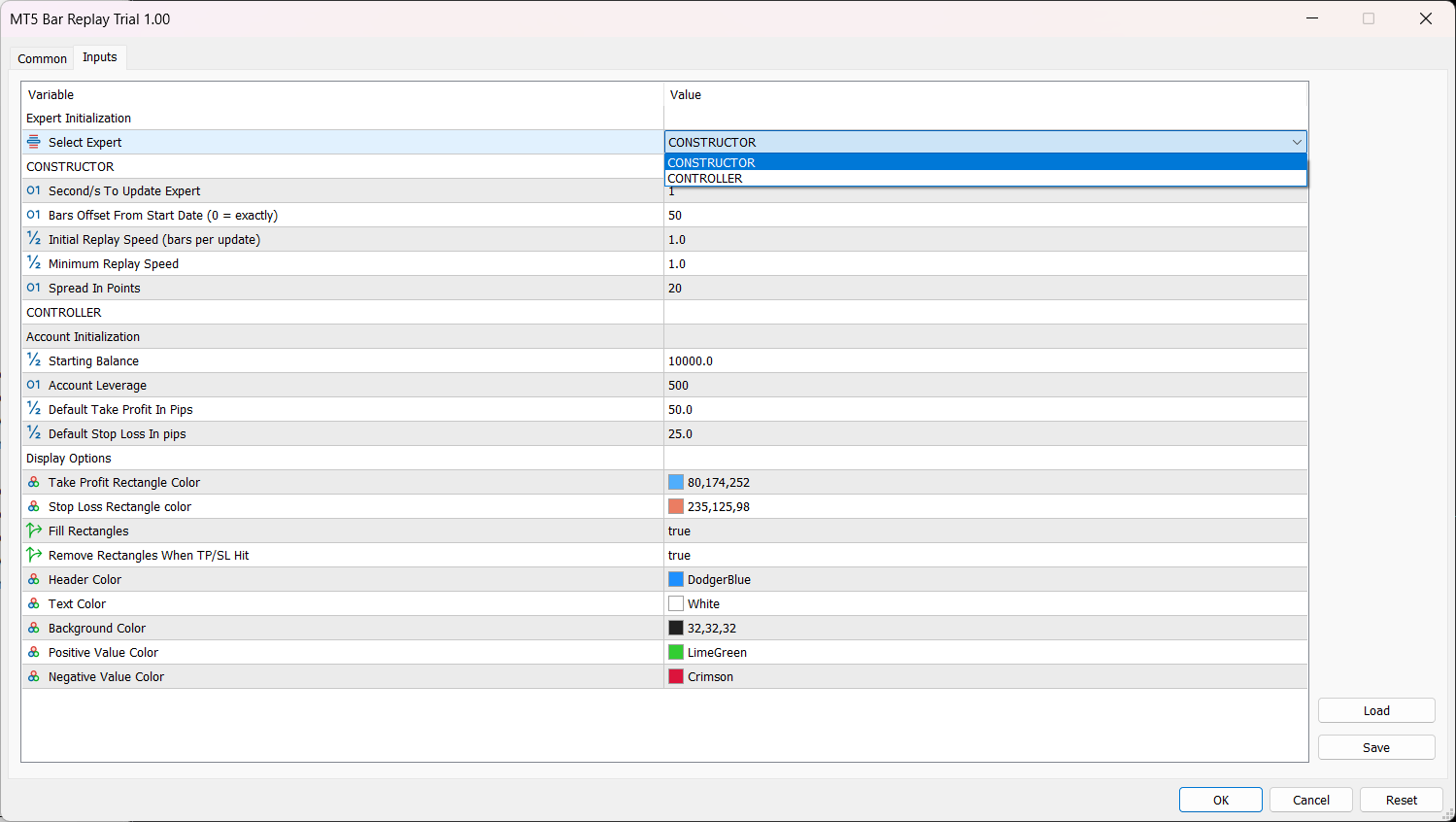The height and width of the screenshot is (822, 1456).
Task: Collapse the Select Expert dropdown arrow
Action: tap(1296, 142)
